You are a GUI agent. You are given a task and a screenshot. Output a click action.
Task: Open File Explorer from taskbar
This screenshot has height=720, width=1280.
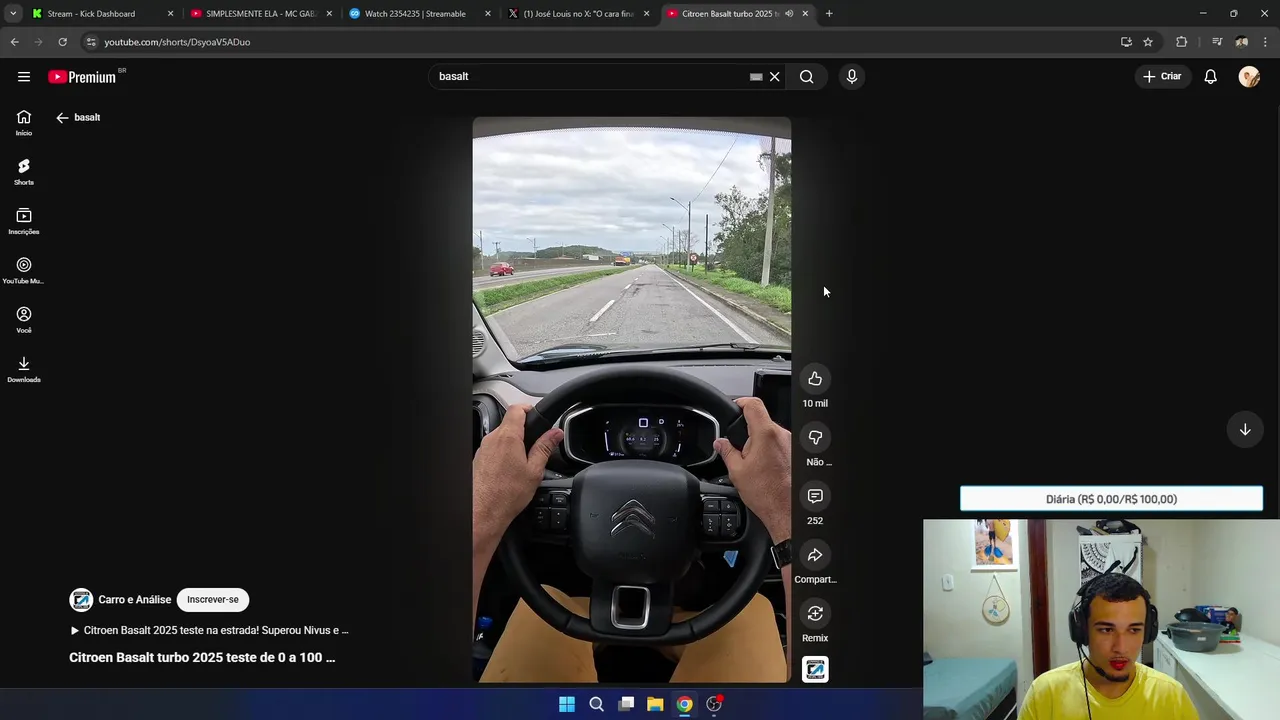point(655,704)
